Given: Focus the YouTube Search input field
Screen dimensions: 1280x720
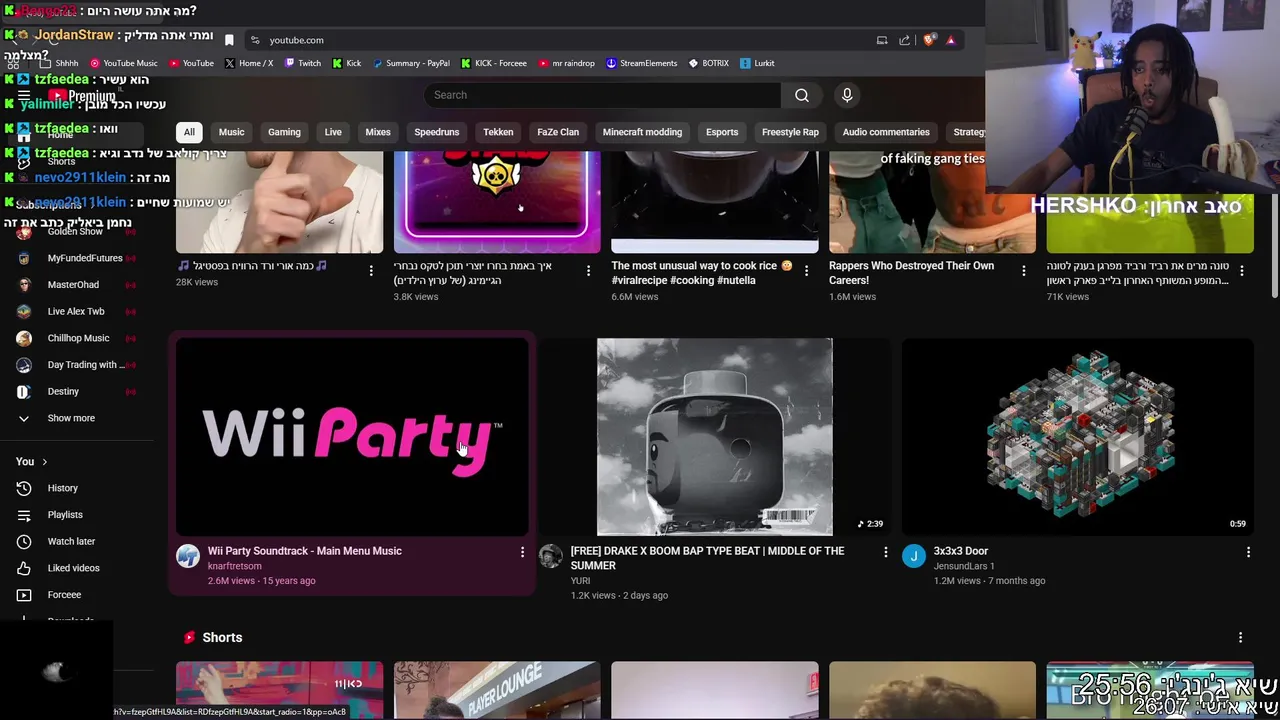Looking at the screenshot, I should [602, 95].
